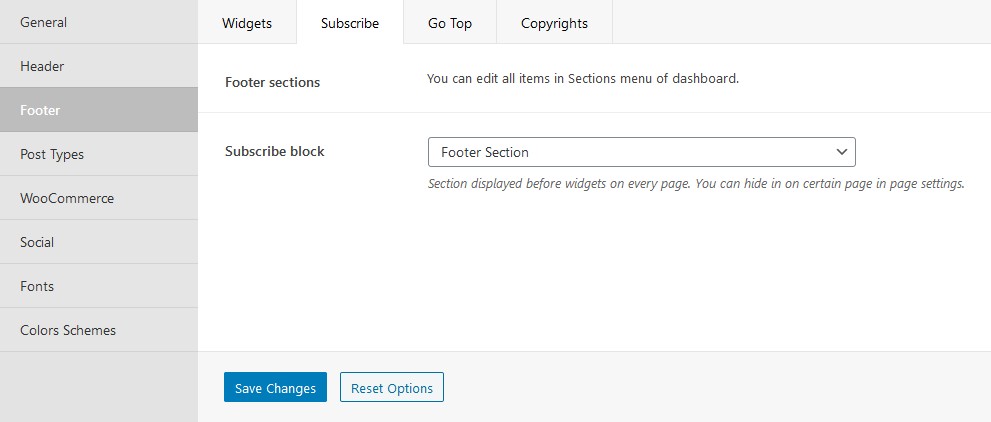Click the chevron arrow of Subscribe block dropdown
Viewport: 991px width, 422px height.
[841, 152]
